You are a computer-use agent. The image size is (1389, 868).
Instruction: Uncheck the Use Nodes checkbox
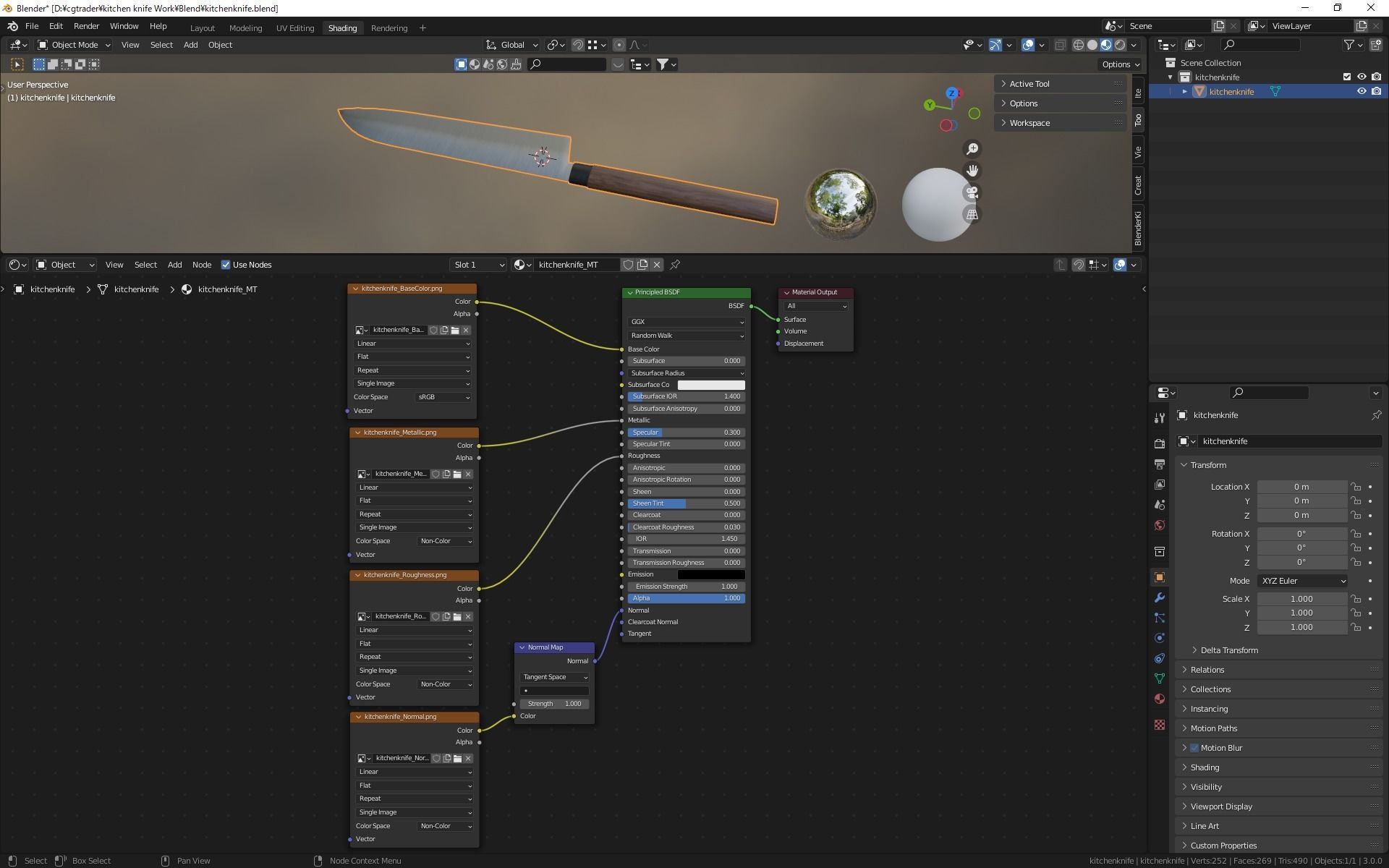[226, 265]
